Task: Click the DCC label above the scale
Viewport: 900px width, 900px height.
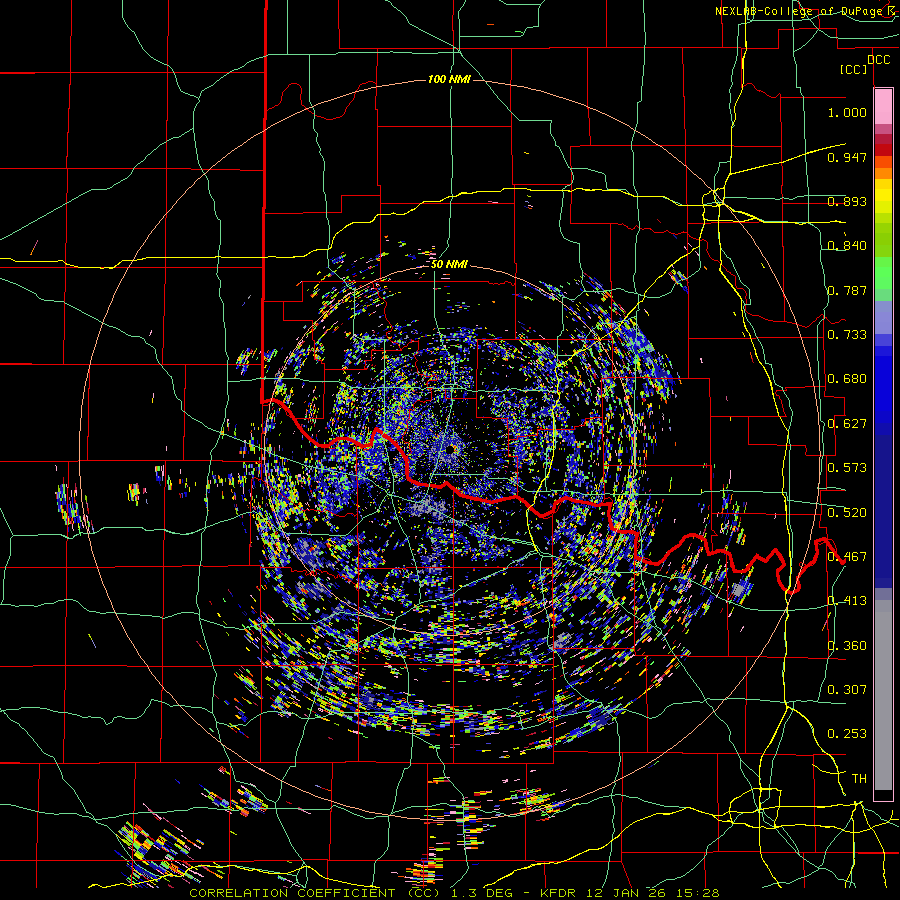Action: 878,60
